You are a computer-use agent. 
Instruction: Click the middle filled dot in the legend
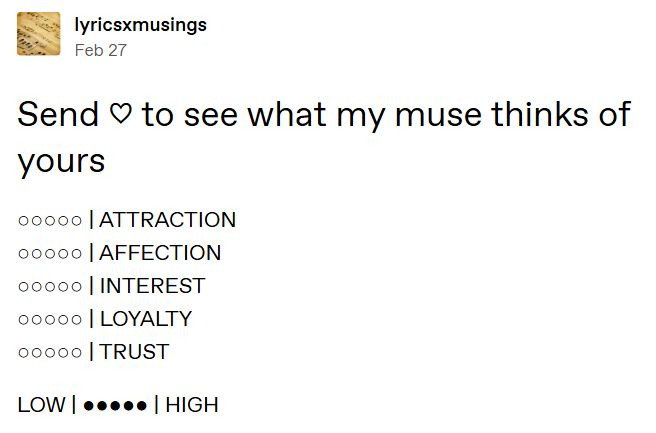coord(115,406)
